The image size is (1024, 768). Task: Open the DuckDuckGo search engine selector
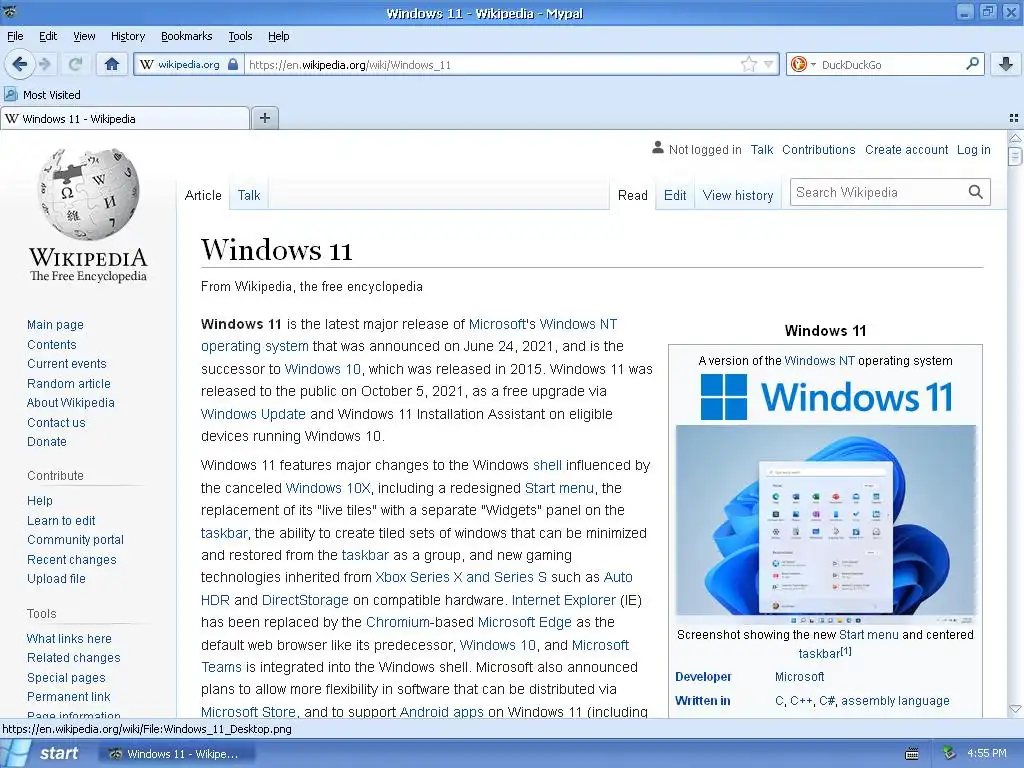[x=803, y=64]
